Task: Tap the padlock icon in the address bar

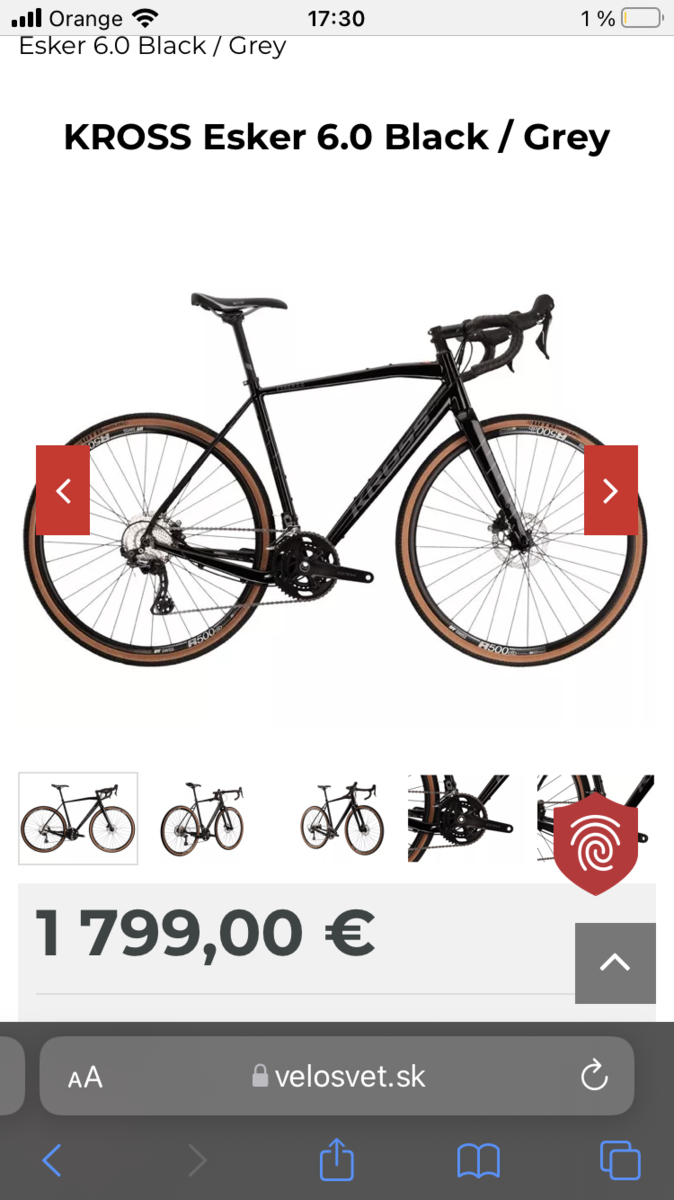Action: [x=260, y=1076]
